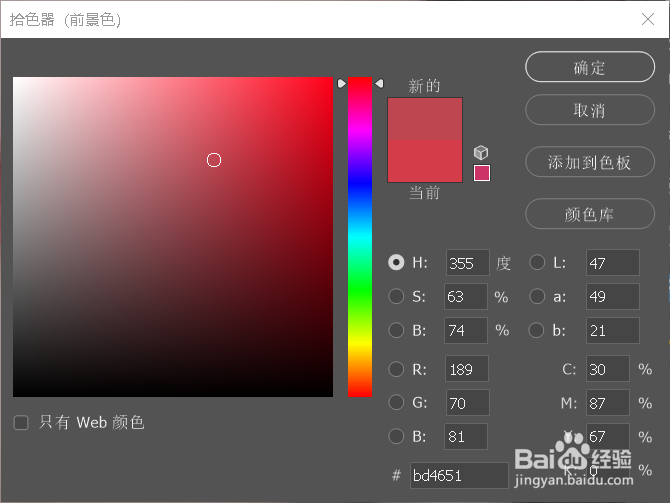
Task: Select the G green radio button
Action: click(x=396, y=402)
